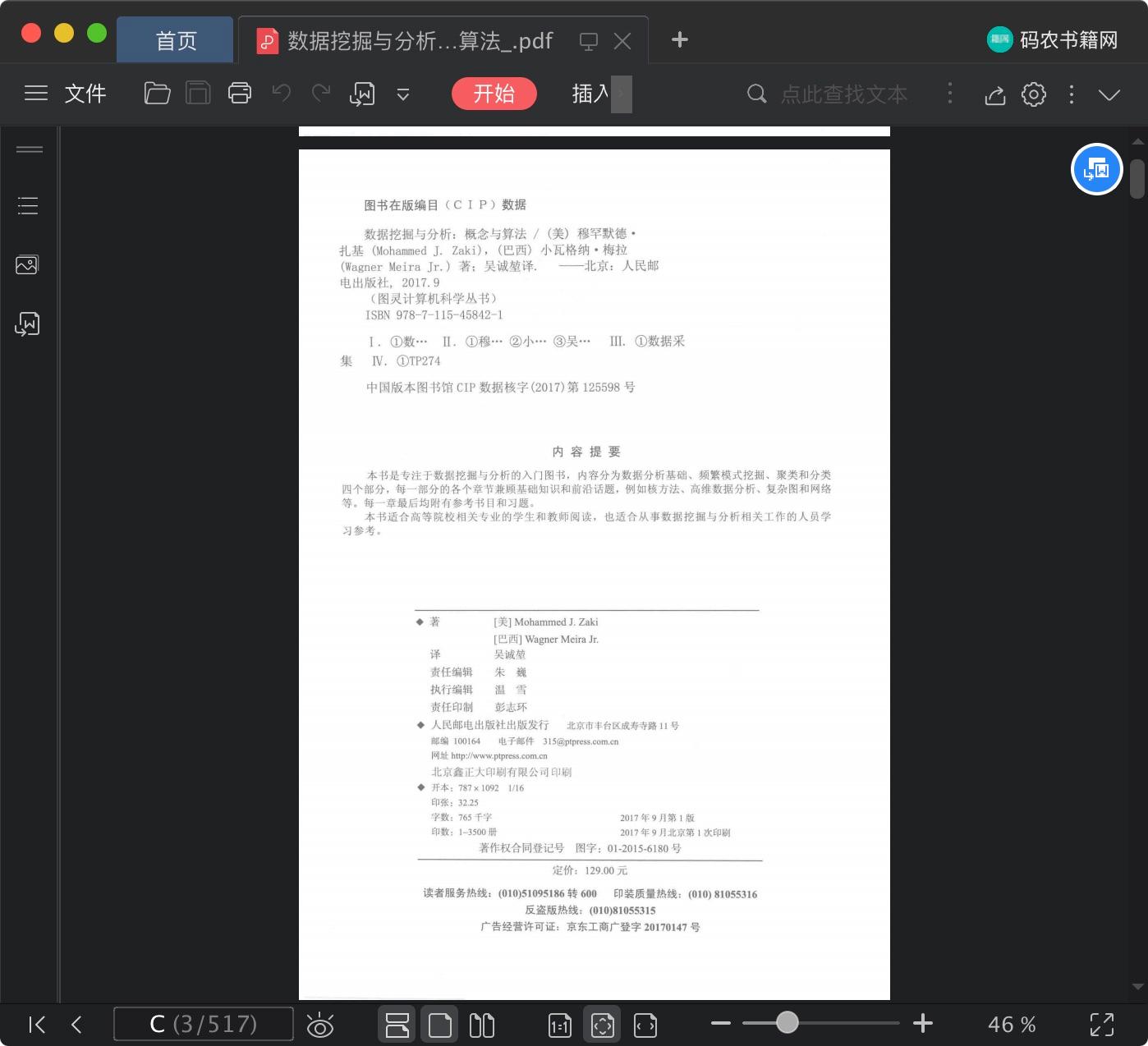
Task: Click the page number field C (3/517)
Action: tap(204, 1024)
